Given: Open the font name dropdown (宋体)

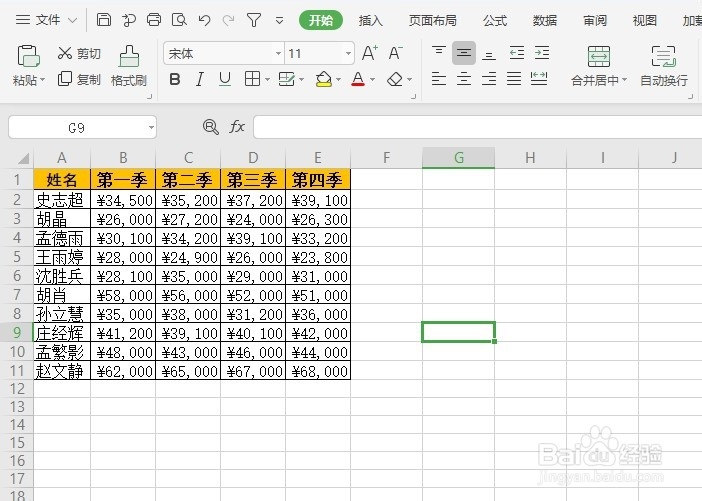Looking at the screenshot, I should point(278,54).
